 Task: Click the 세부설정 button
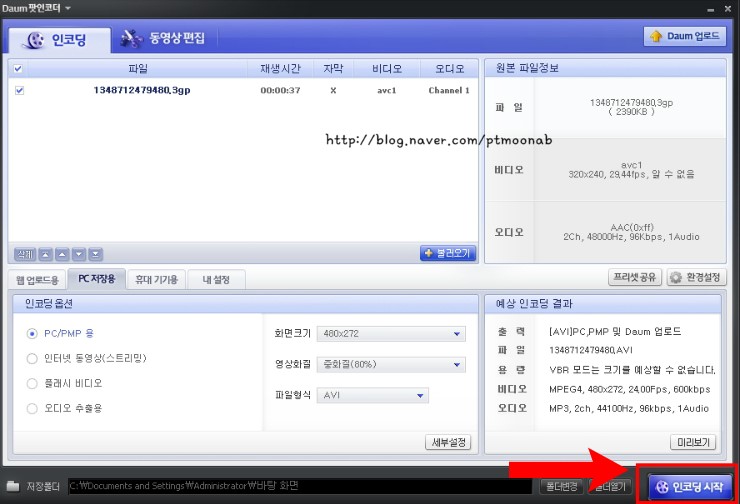(x=448, y=442)
